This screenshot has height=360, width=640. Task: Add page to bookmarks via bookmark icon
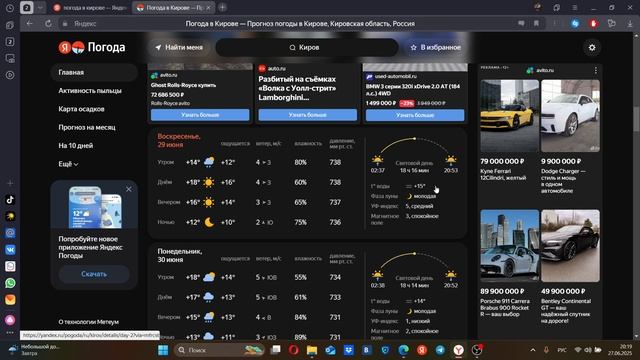point(536,24)
